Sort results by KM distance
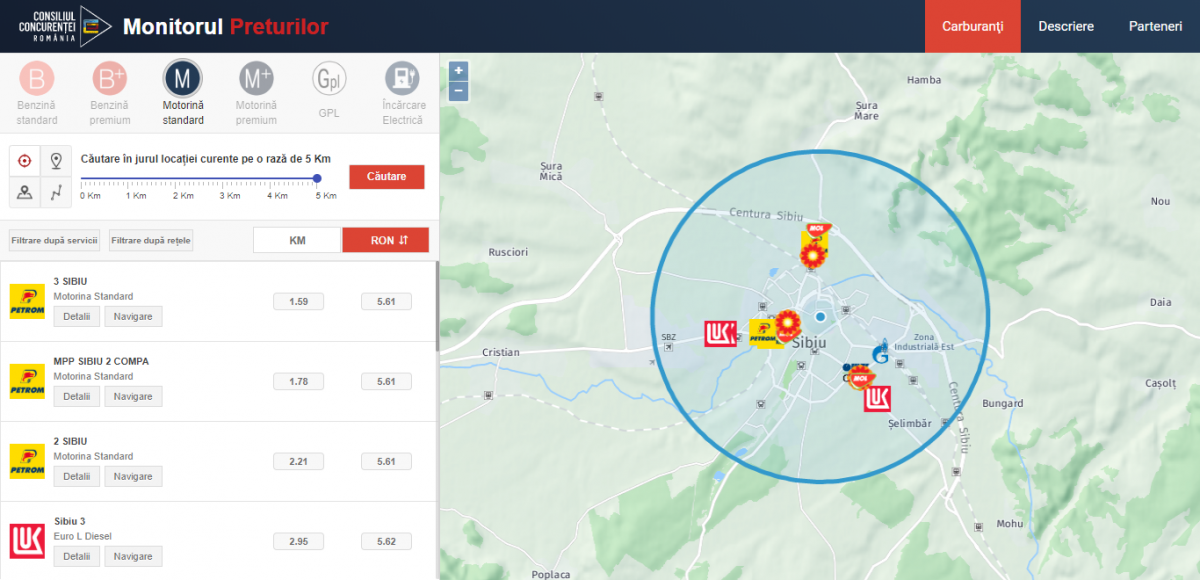This screenshot has width=1200, height=580. coord(297,240)
